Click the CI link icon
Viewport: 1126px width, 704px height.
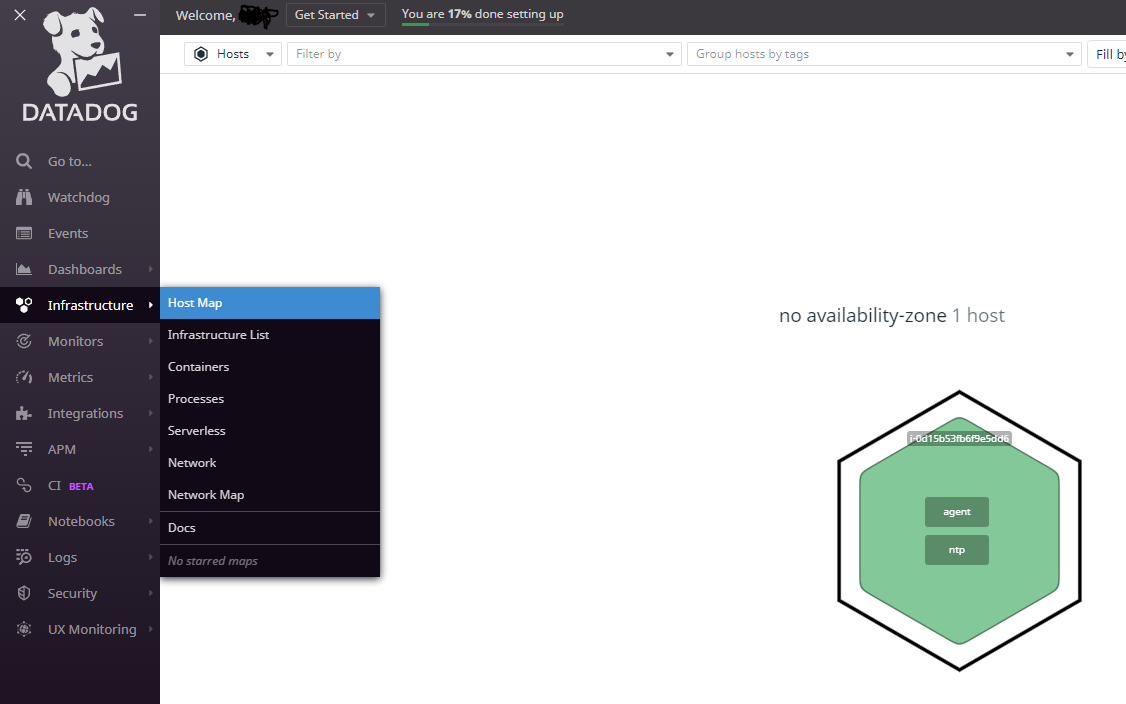(24, 485)
